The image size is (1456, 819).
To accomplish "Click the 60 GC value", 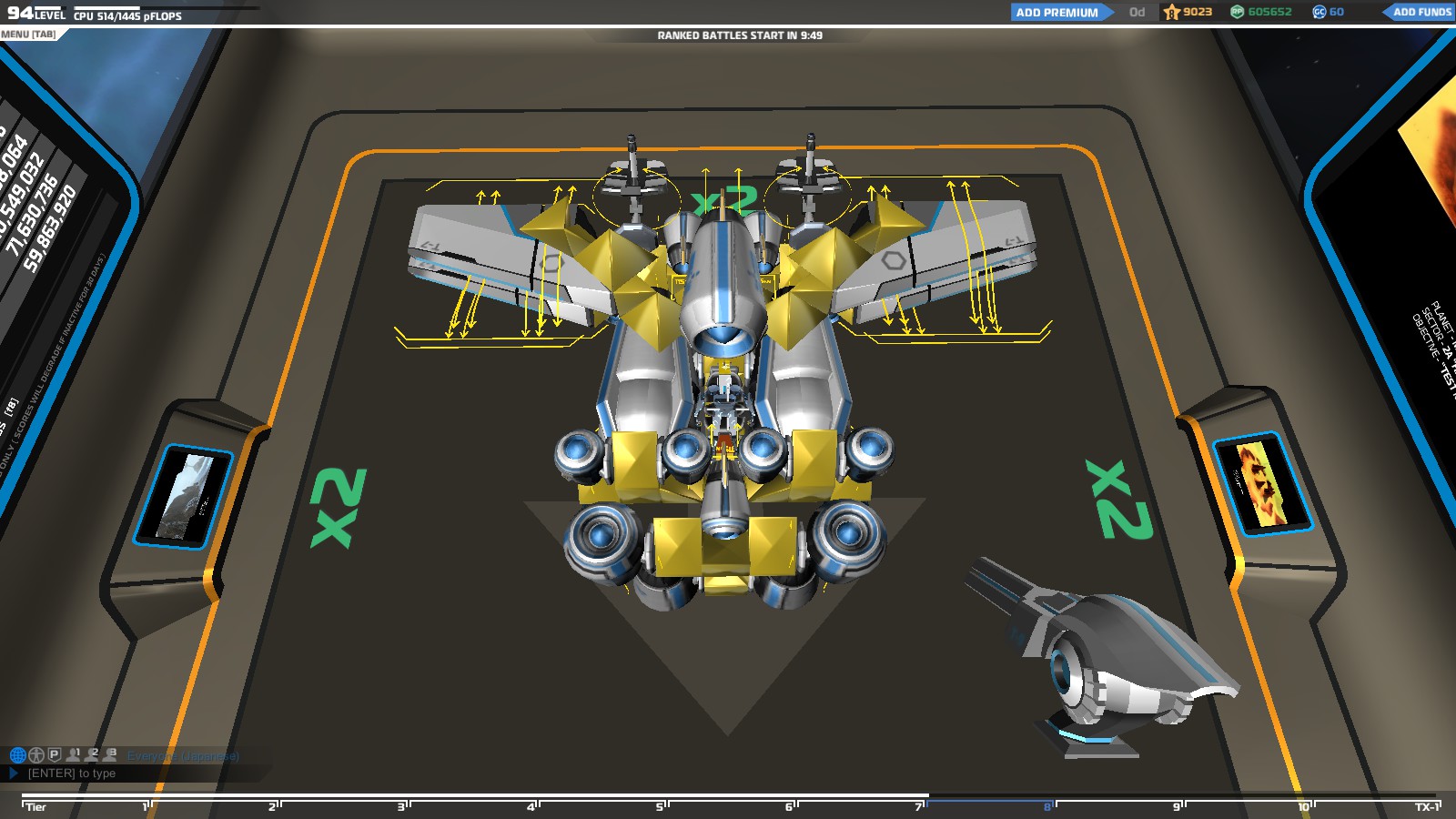I will (x=1337, y=12).
